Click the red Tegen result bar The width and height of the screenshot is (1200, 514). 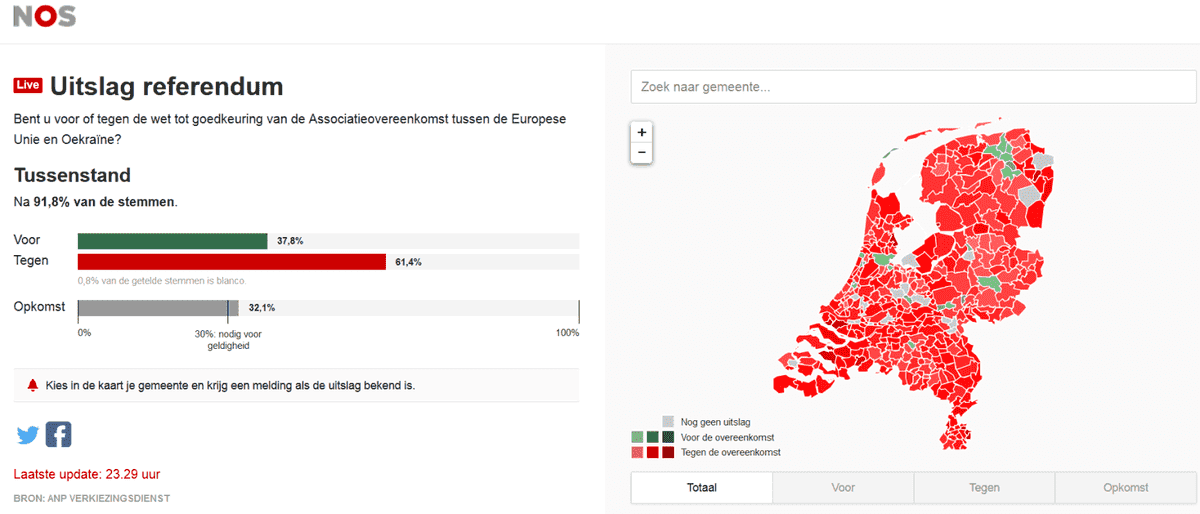[x=231, y=262]
